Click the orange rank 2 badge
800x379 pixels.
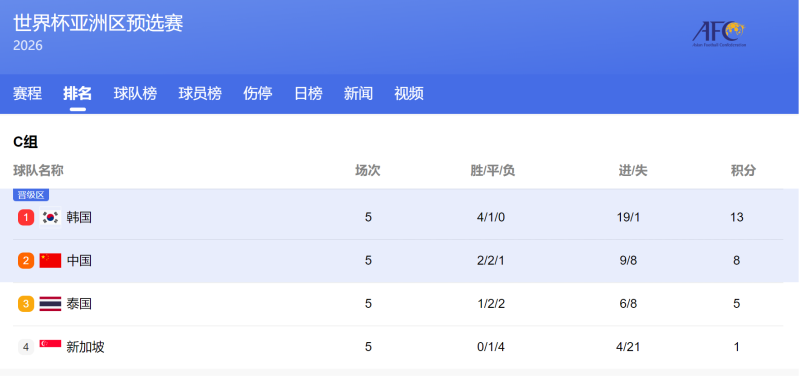26,261
